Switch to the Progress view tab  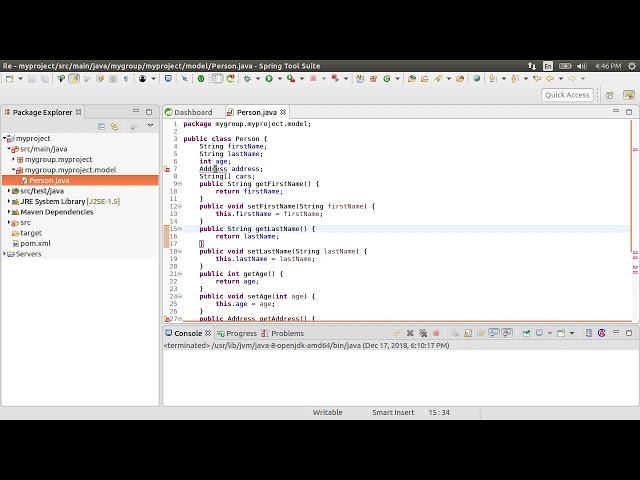coord(237,333)
